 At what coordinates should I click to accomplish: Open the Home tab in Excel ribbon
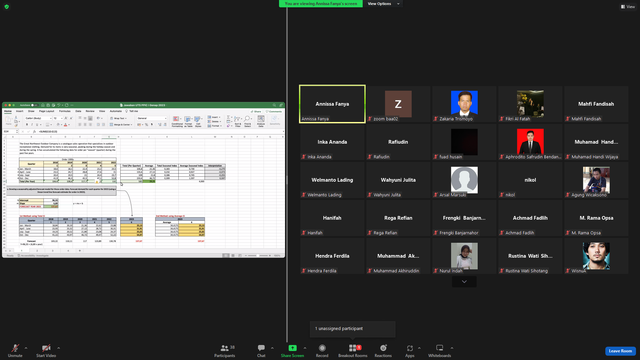coord(8,111)
